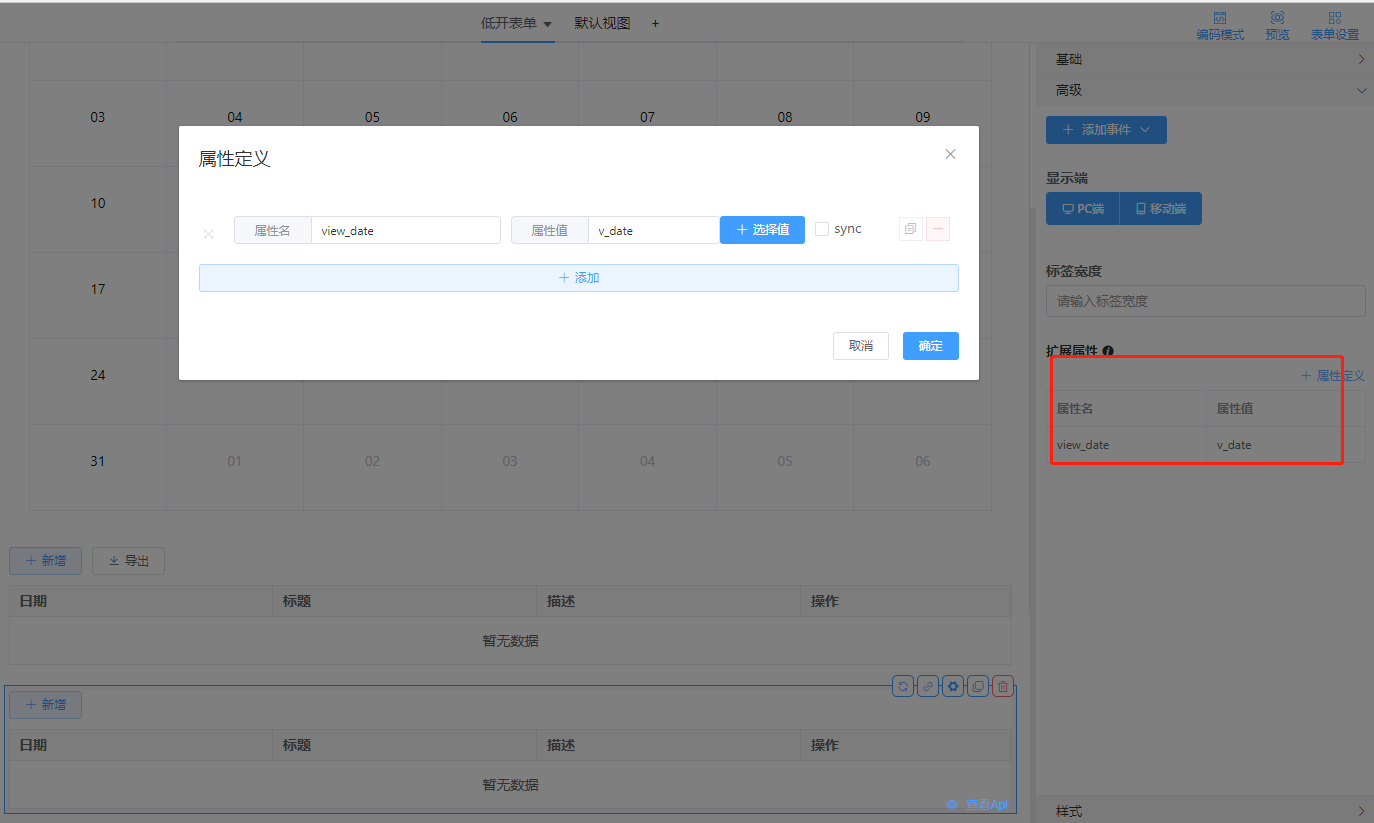Open 预览 preview from the top toolbar
This screenshot has height=823, width=1374.
pos(1277,25)
